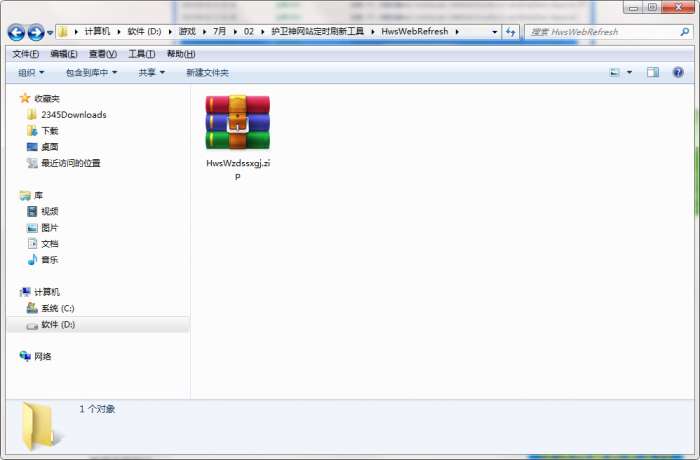Open the 文件(F) menu
Image resolution: width=700 pixels, height=460 pixels.
pos(25,54)
